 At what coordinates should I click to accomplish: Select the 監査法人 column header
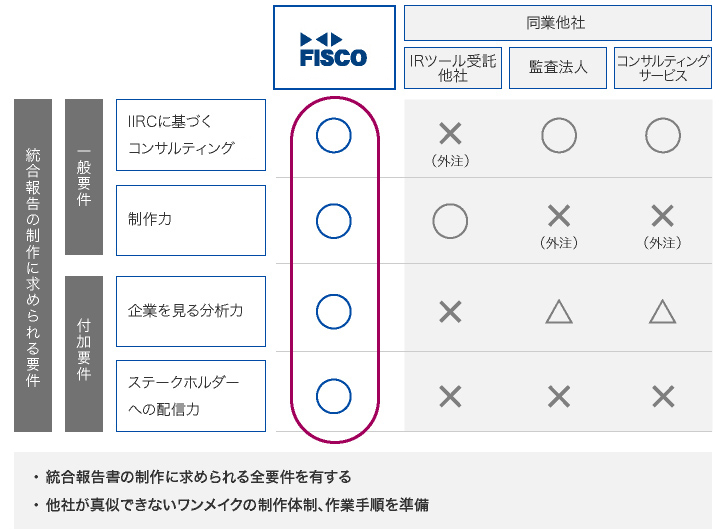558,68
